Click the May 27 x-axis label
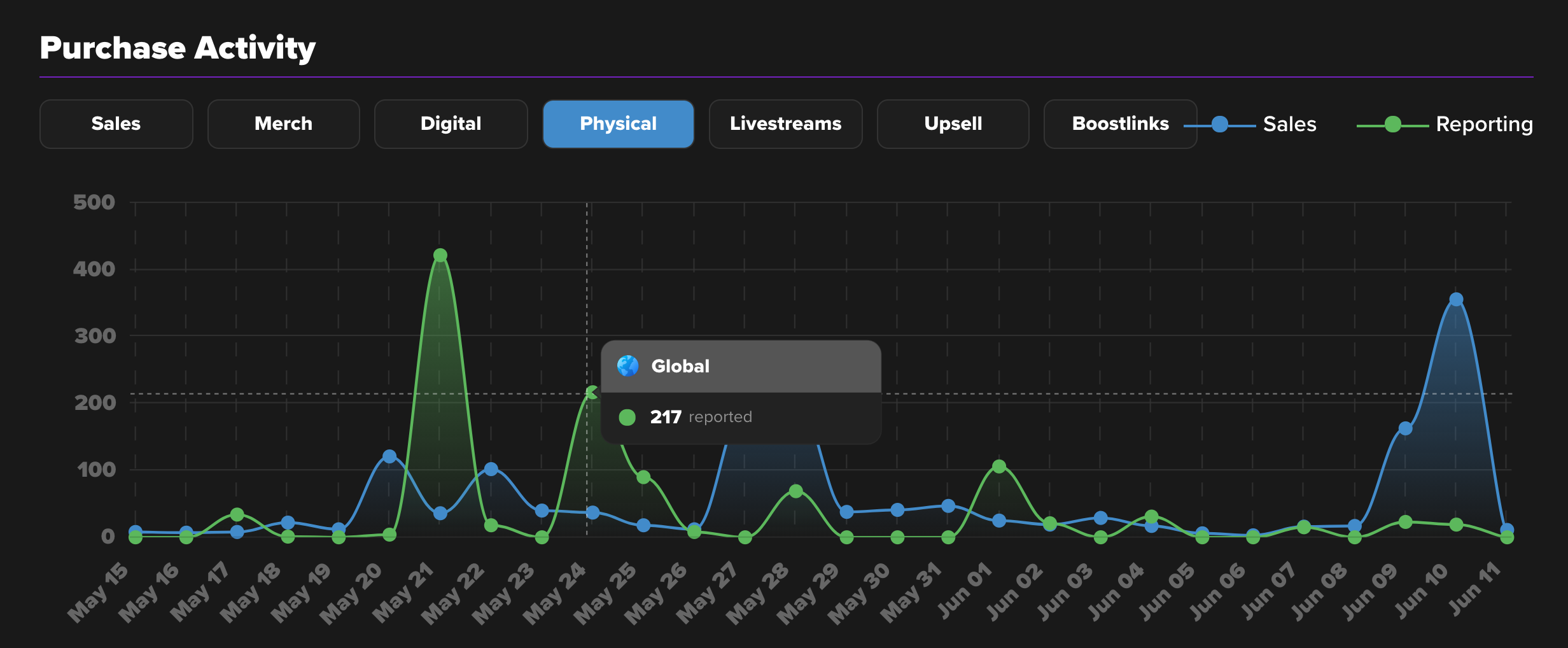The image size is (1568, 648). (707, 593)
